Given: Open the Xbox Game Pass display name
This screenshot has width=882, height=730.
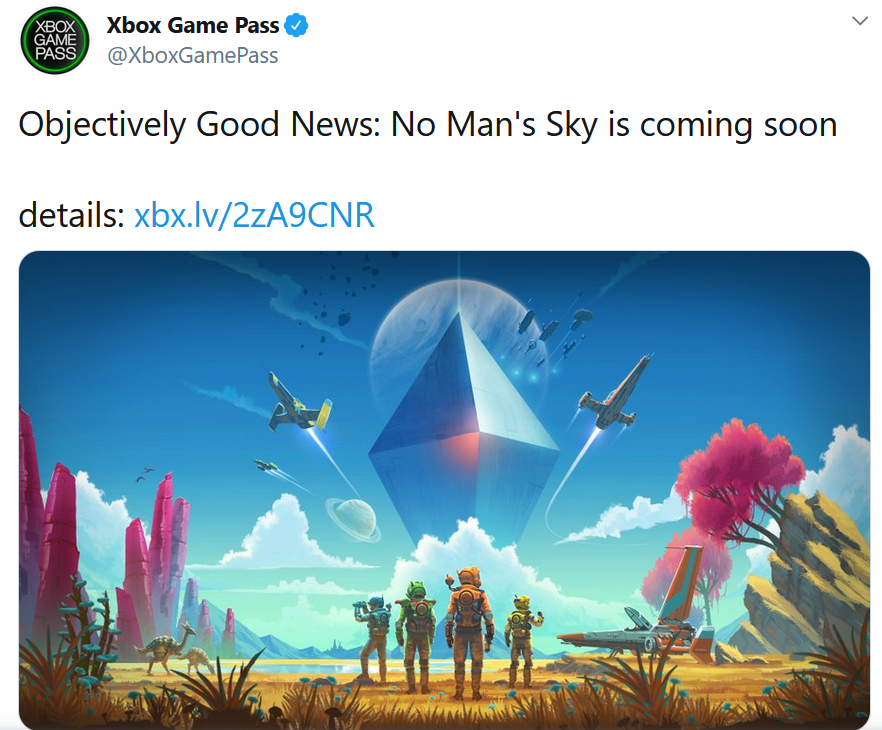Looking at the screenshot, I should coord(192,25).
